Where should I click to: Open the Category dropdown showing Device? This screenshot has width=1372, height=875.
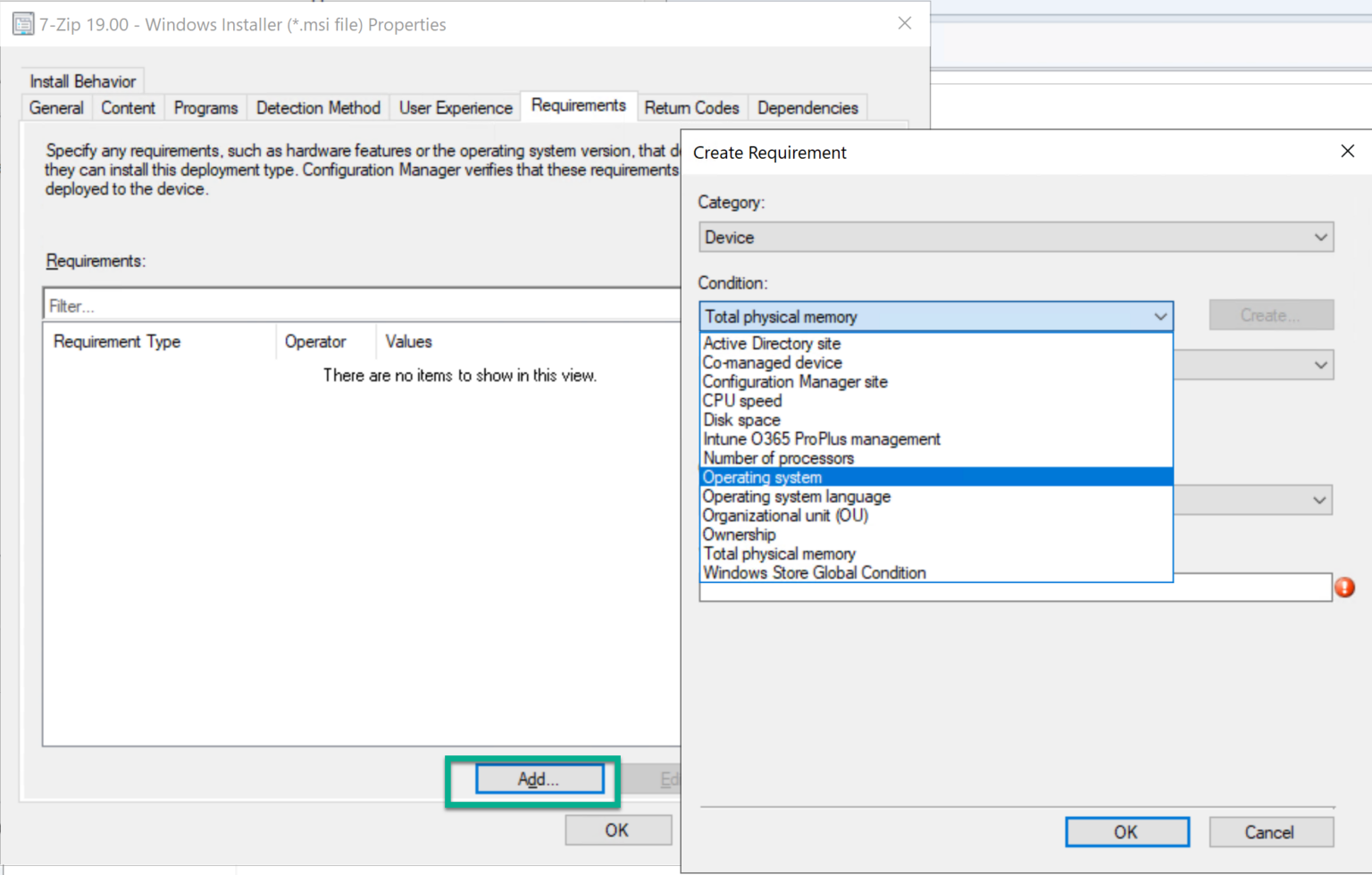(x=1016, y=237)
